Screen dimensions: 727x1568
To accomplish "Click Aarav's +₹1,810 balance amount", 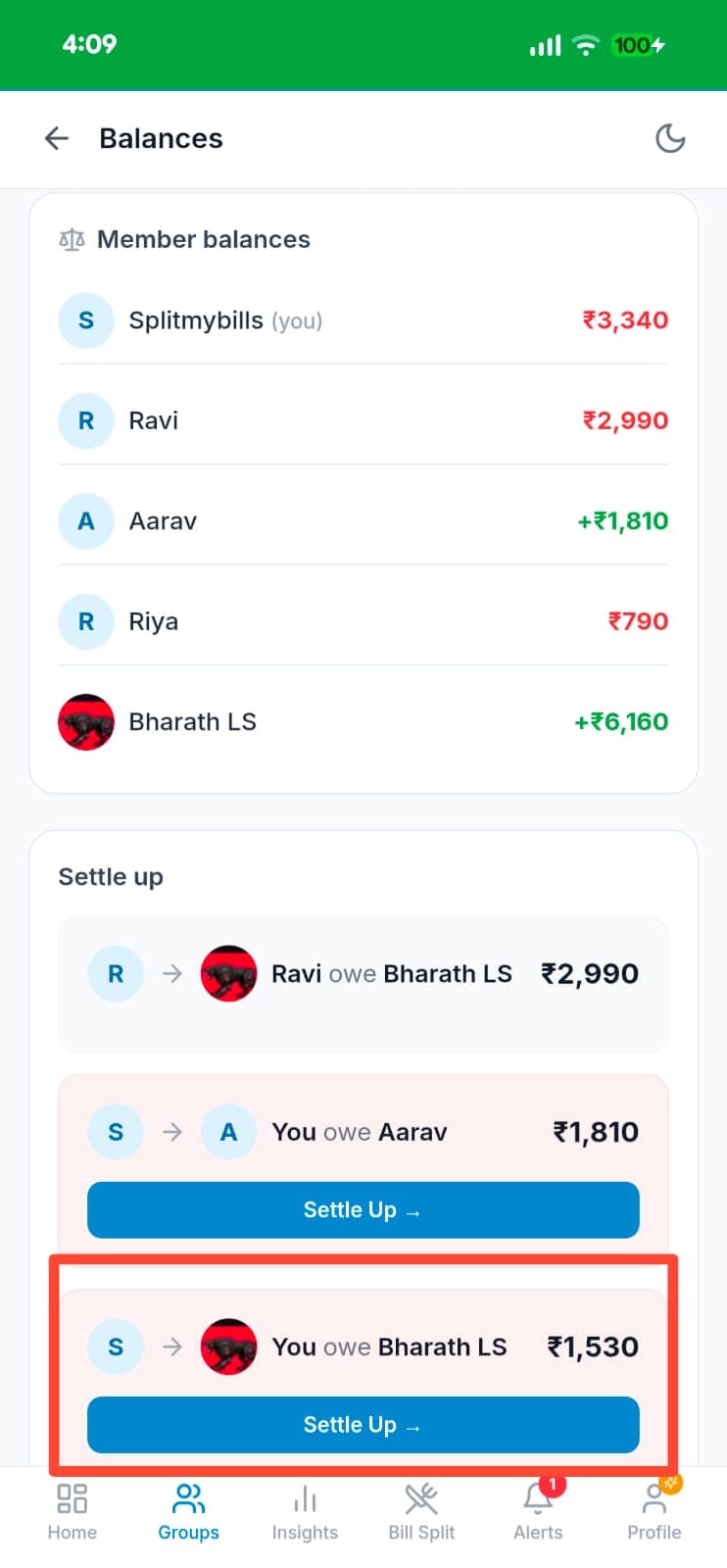I will click(x=621, y=521).
